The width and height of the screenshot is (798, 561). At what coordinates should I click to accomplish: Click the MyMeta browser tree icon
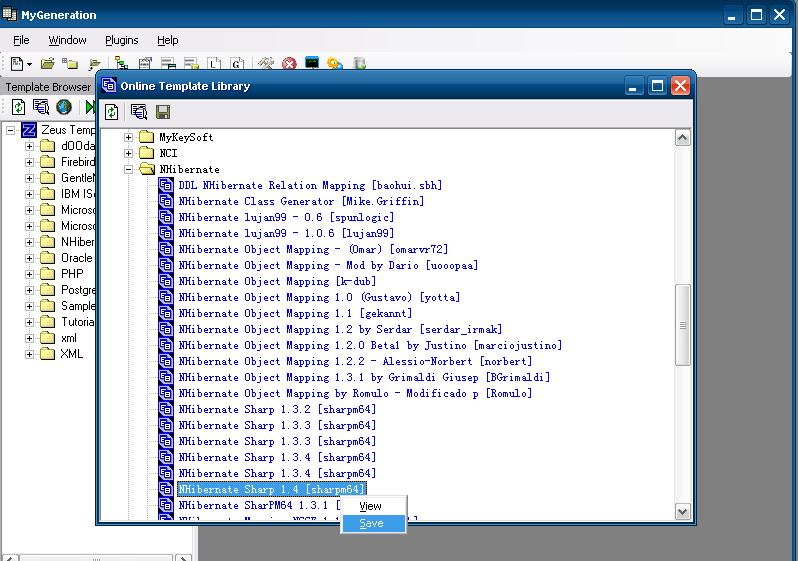point(121,64)
